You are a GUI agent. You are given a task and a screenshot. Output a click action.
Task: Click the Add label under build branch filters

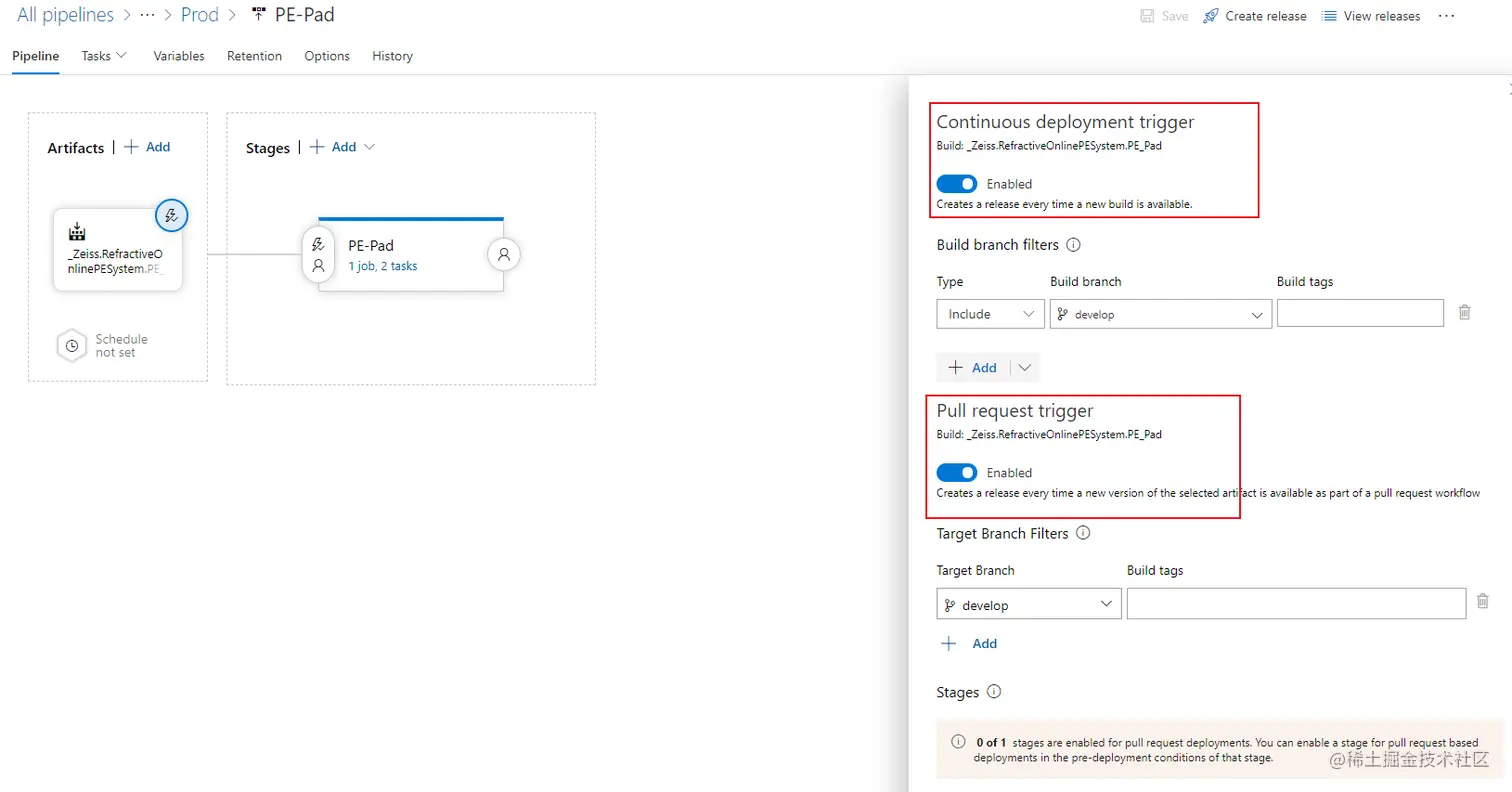click(x=984, y=368)
